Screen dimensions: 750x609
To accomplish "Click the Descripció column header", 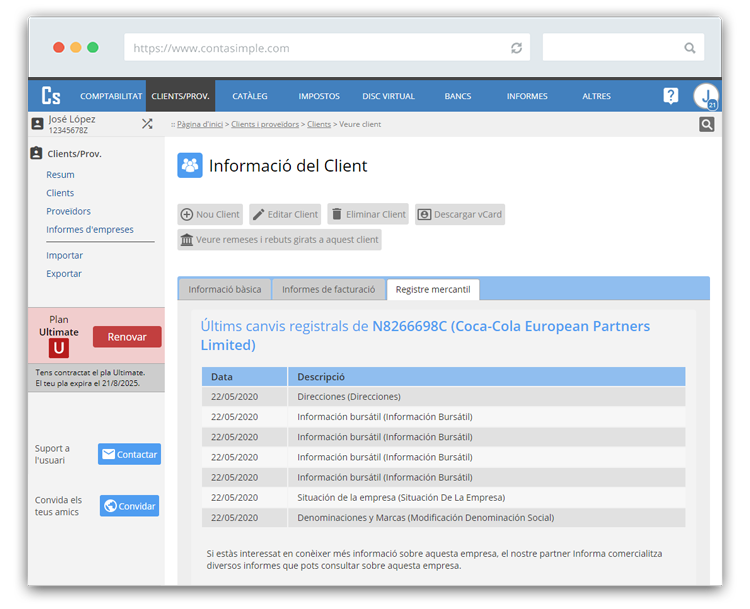I will (487, 377).
